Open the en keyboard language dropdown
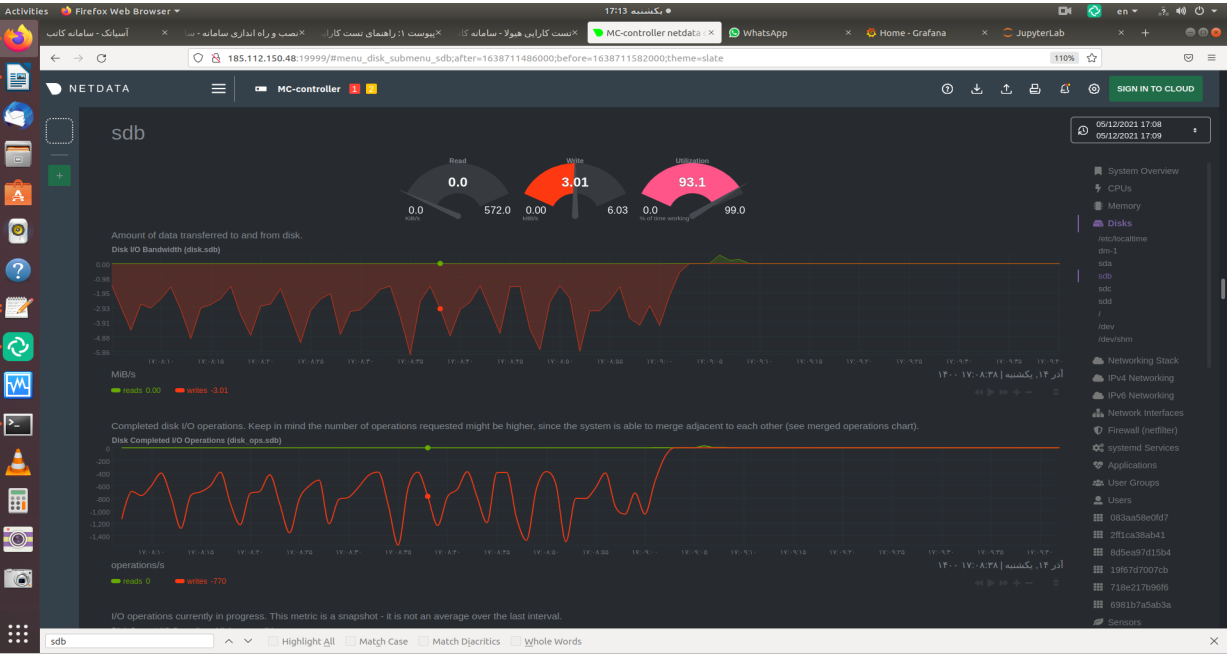 click(x=1125, y=11)
